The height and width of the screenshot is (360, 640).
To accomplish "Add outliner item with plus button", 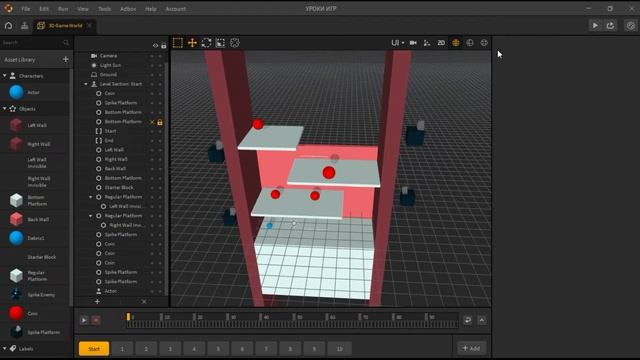I will [x=97, y=302].
